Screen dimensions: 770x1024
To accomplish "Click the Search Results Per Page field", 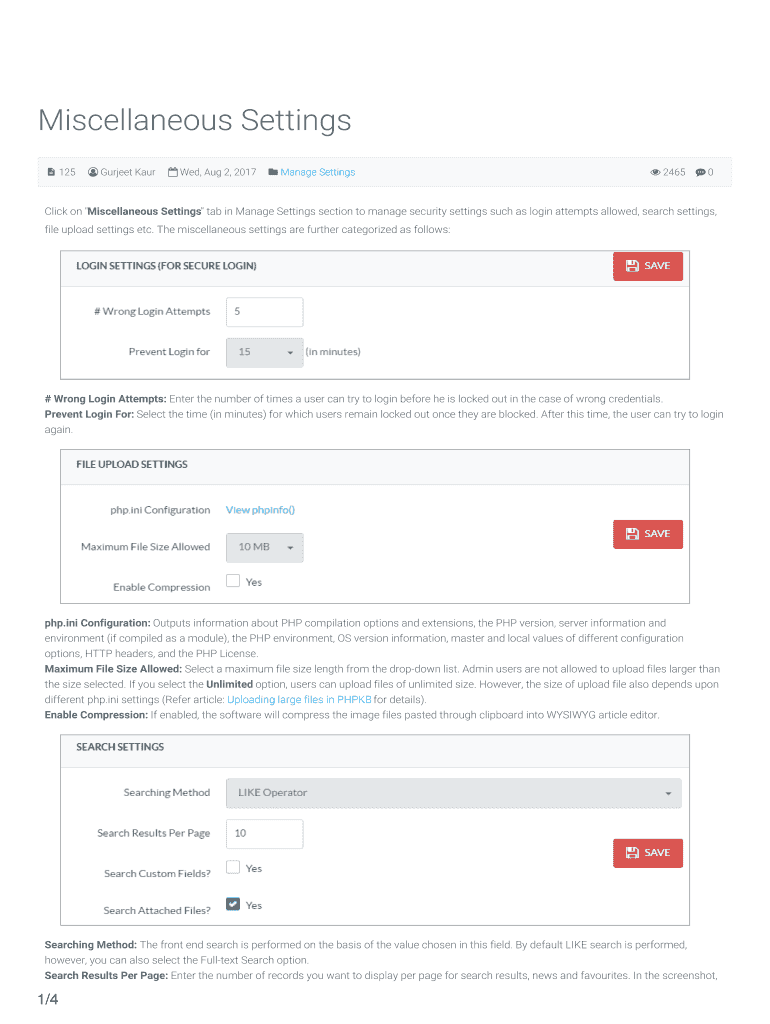I will [x=265, y=834].
